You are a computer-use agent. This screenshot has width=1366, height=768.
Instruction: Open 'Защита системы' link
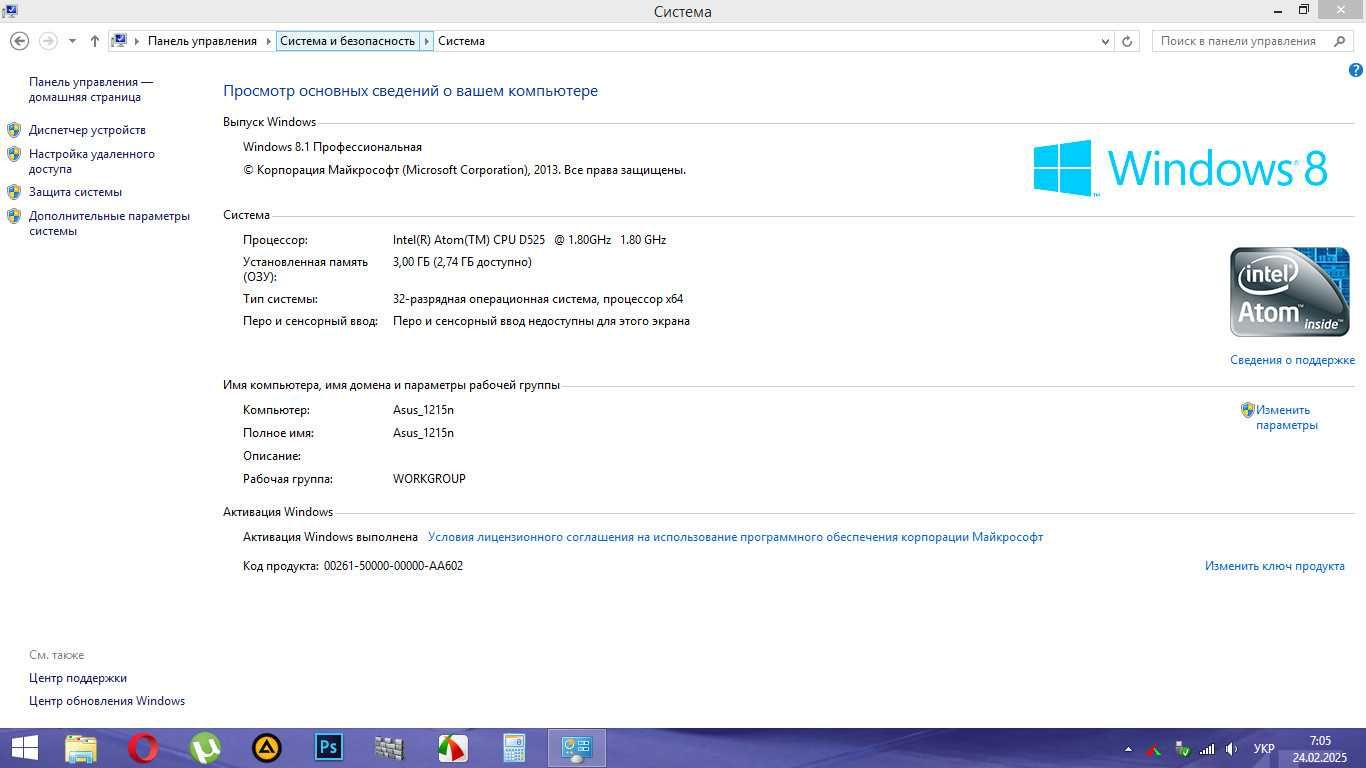75,192
